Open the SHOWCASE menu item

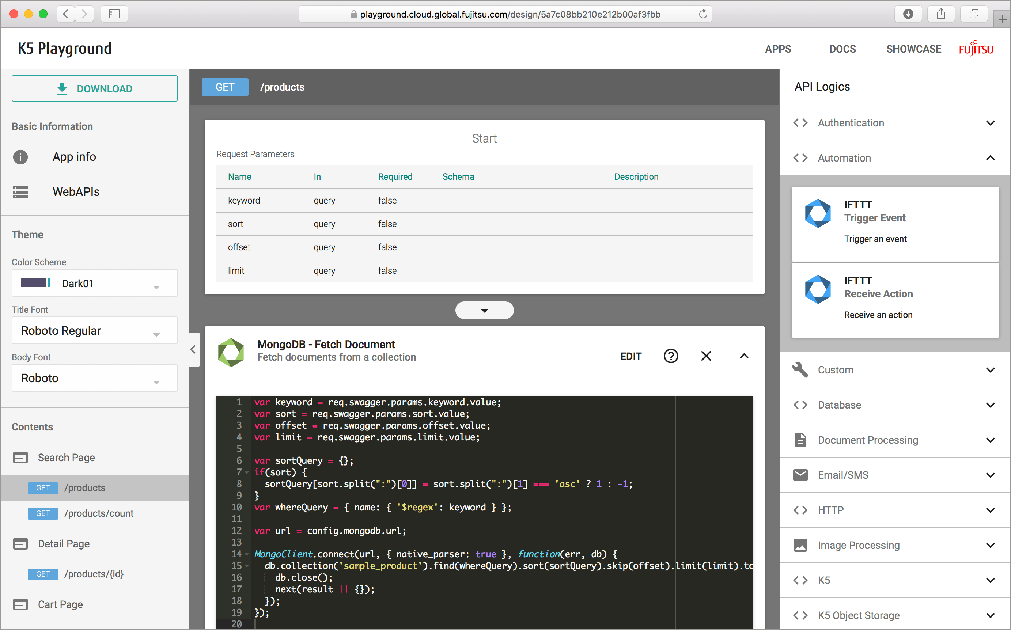click(913, 49)
